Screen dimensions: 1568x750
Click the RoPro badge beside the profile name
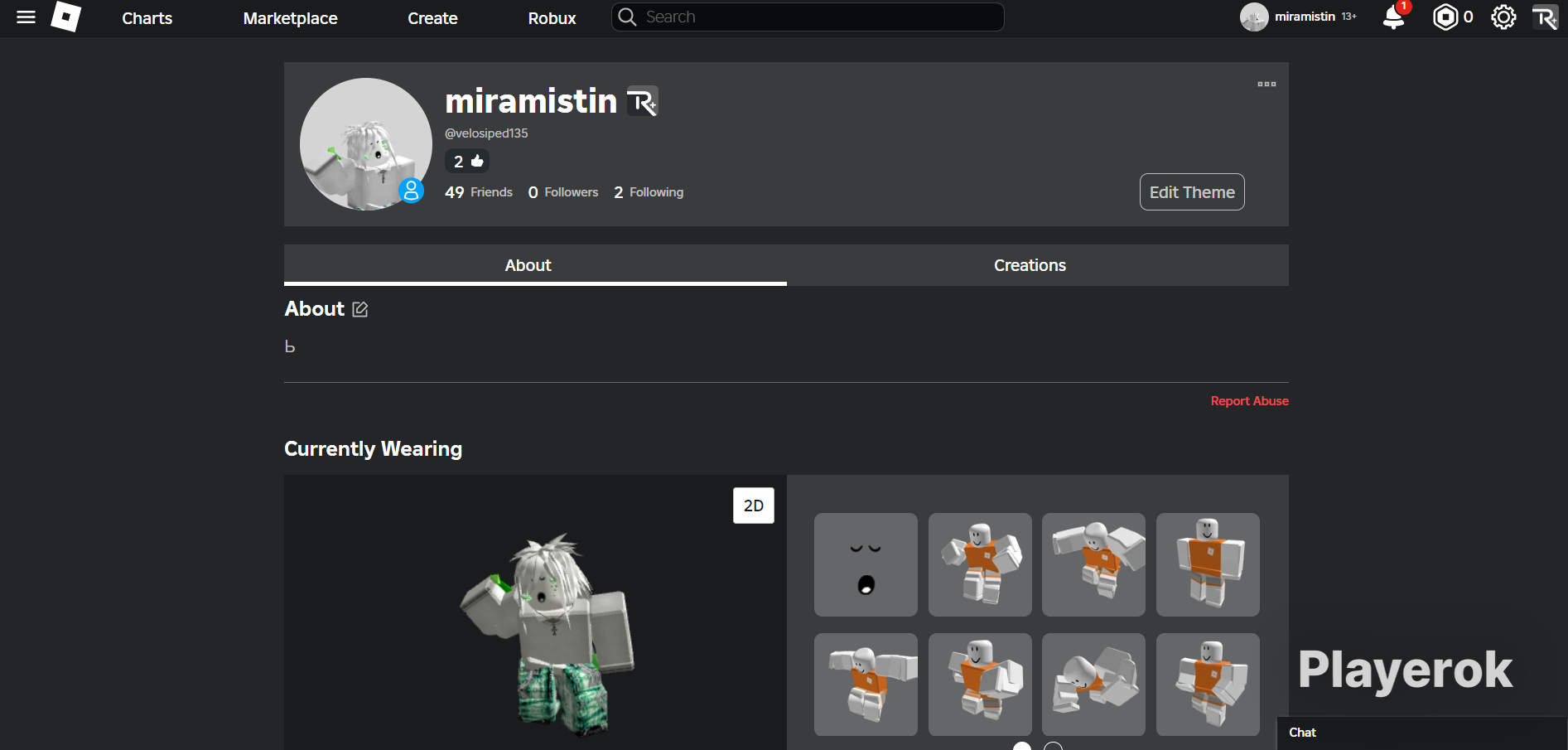click(642, 102)
